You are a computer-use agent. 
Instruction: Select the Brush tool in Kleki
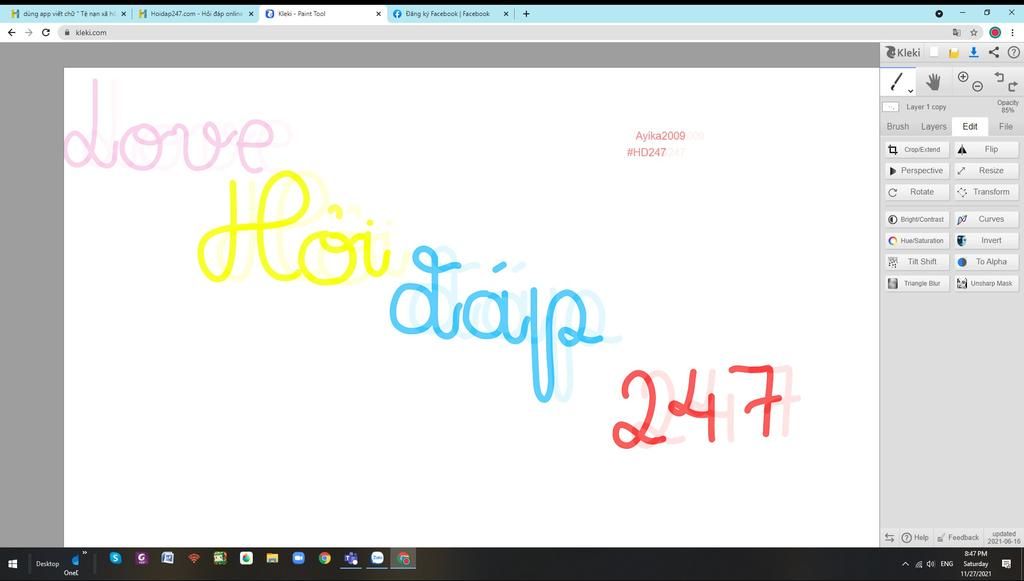(x=897, y=82)
